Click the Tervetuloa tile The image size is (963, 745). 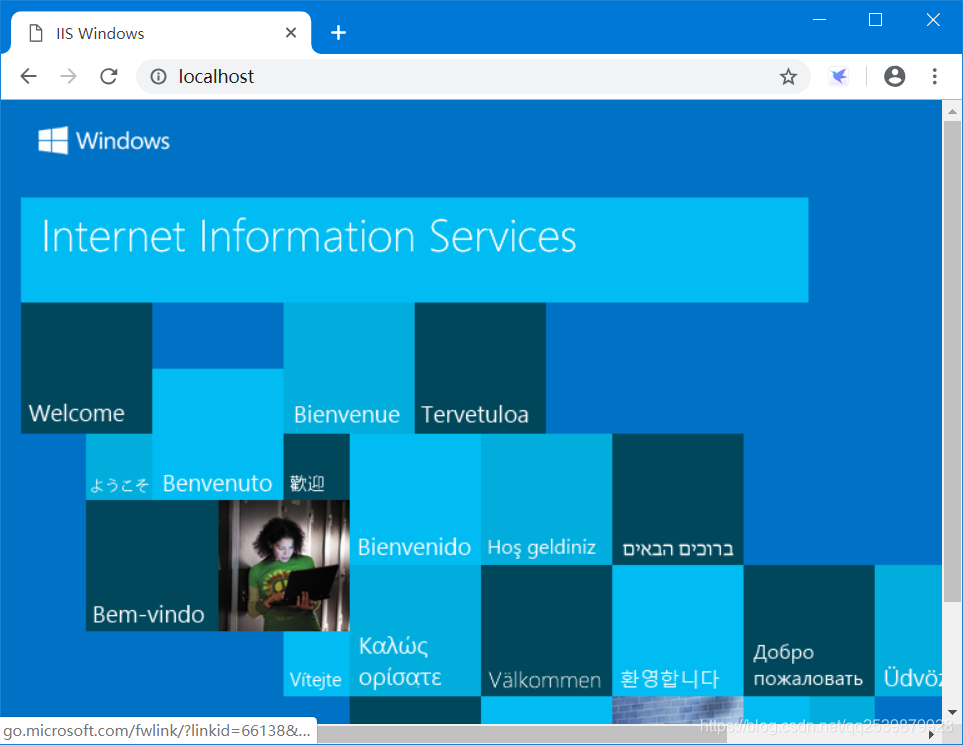coord(480,368)
